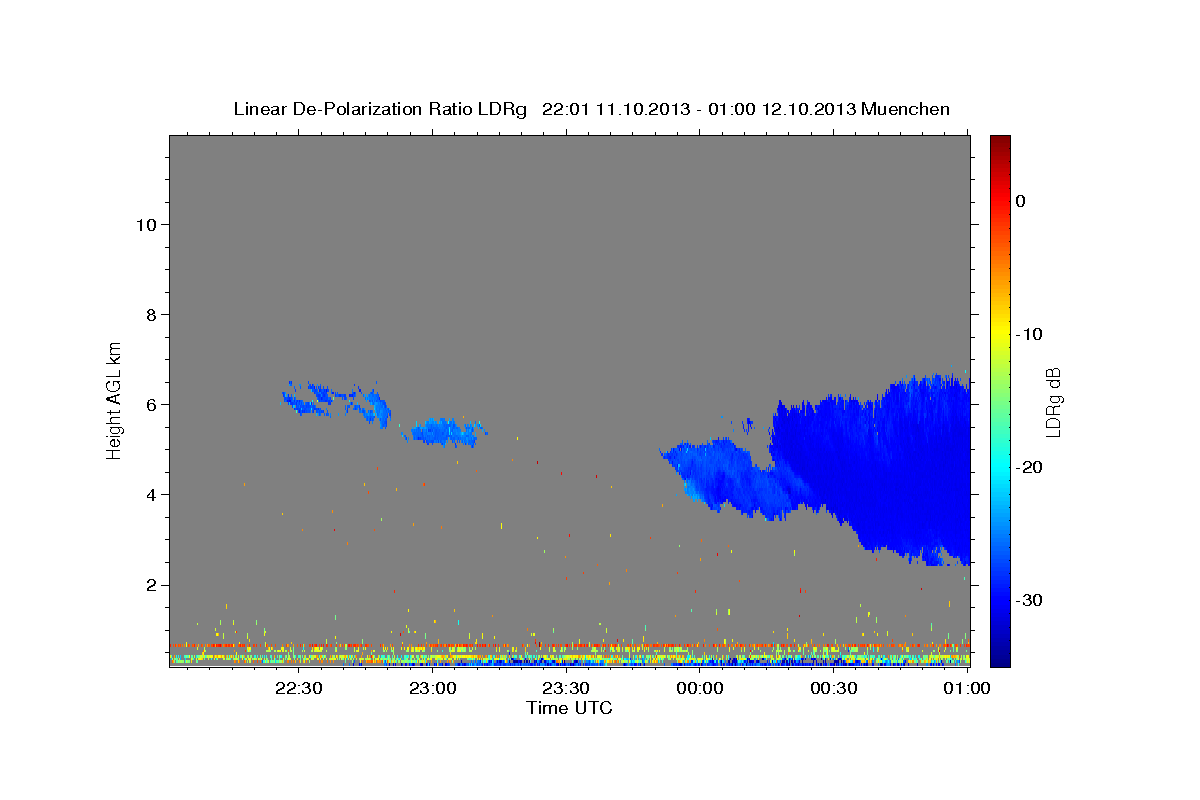Click the height tick label 8

(x=151, y=314)
